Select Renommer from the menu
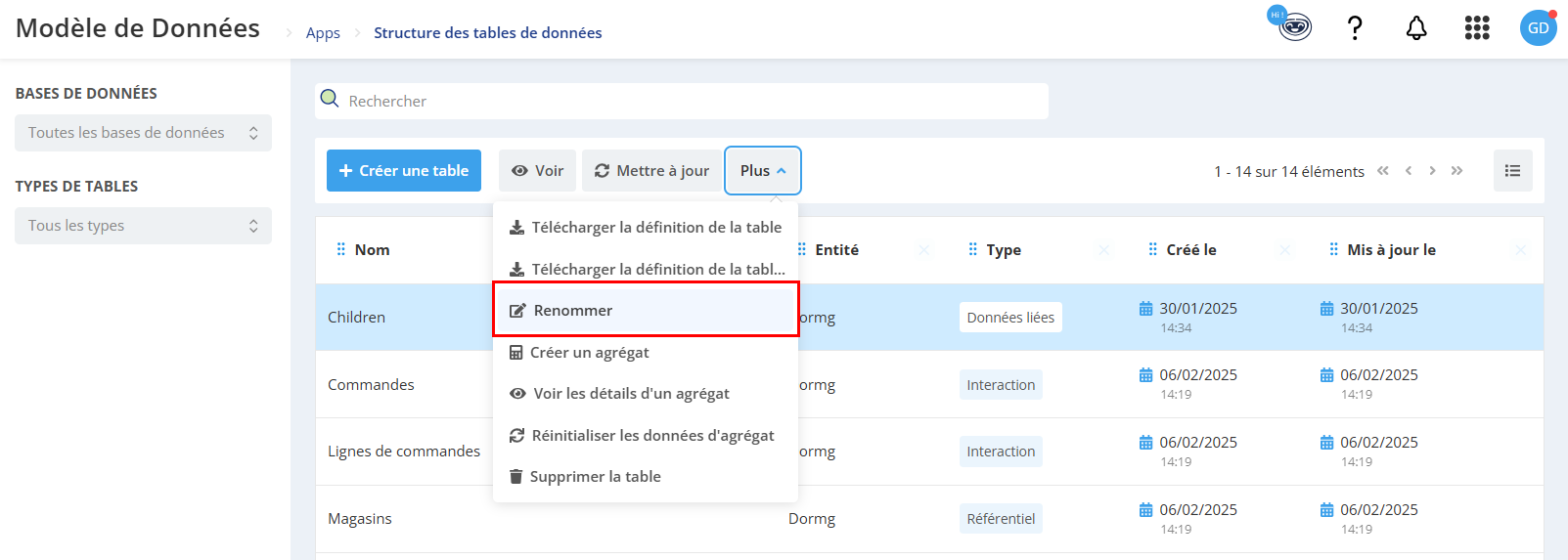Image resolution: width=1568 pixels, height=560 pixels. pos(646,310)
